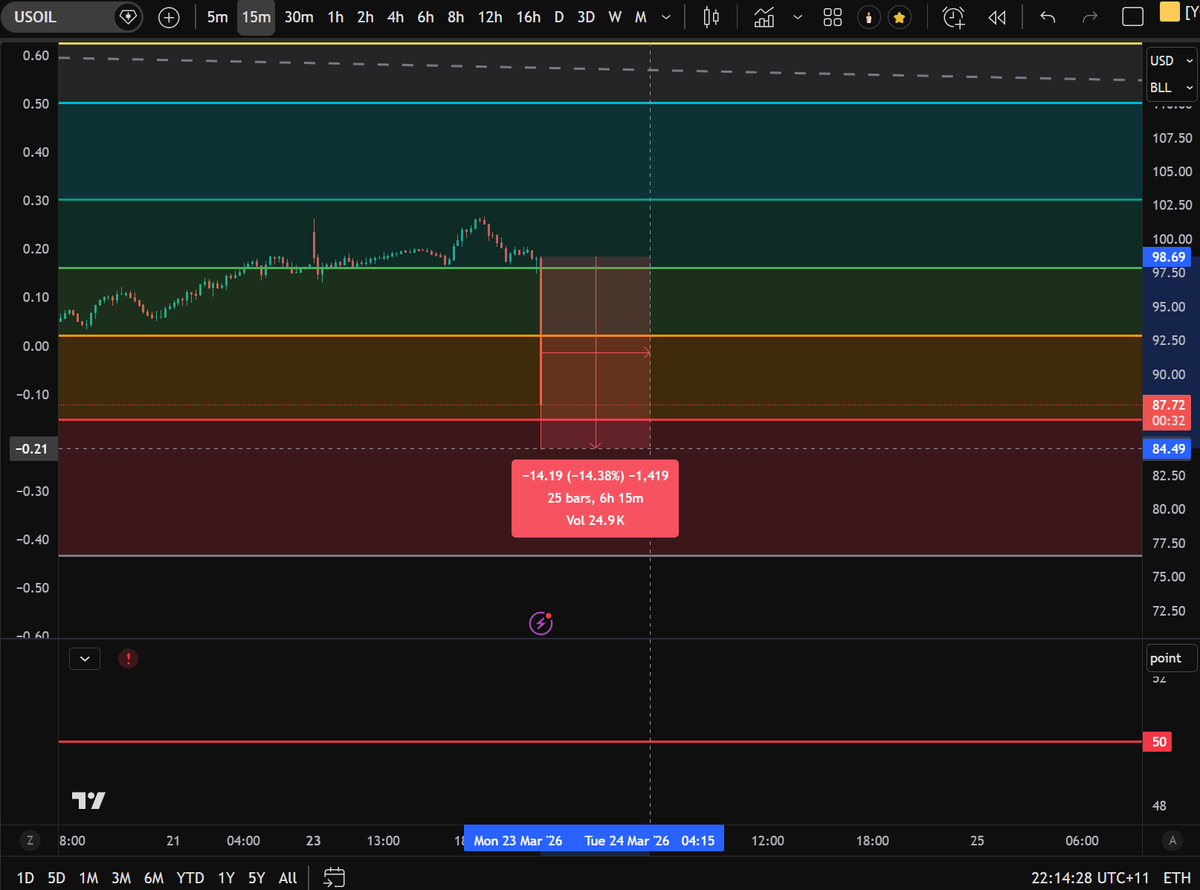Image resolution: width=1200 pixels, height=890 pixels.
Task: Click the -0.21 left scale label
Action: pos(32,448)
